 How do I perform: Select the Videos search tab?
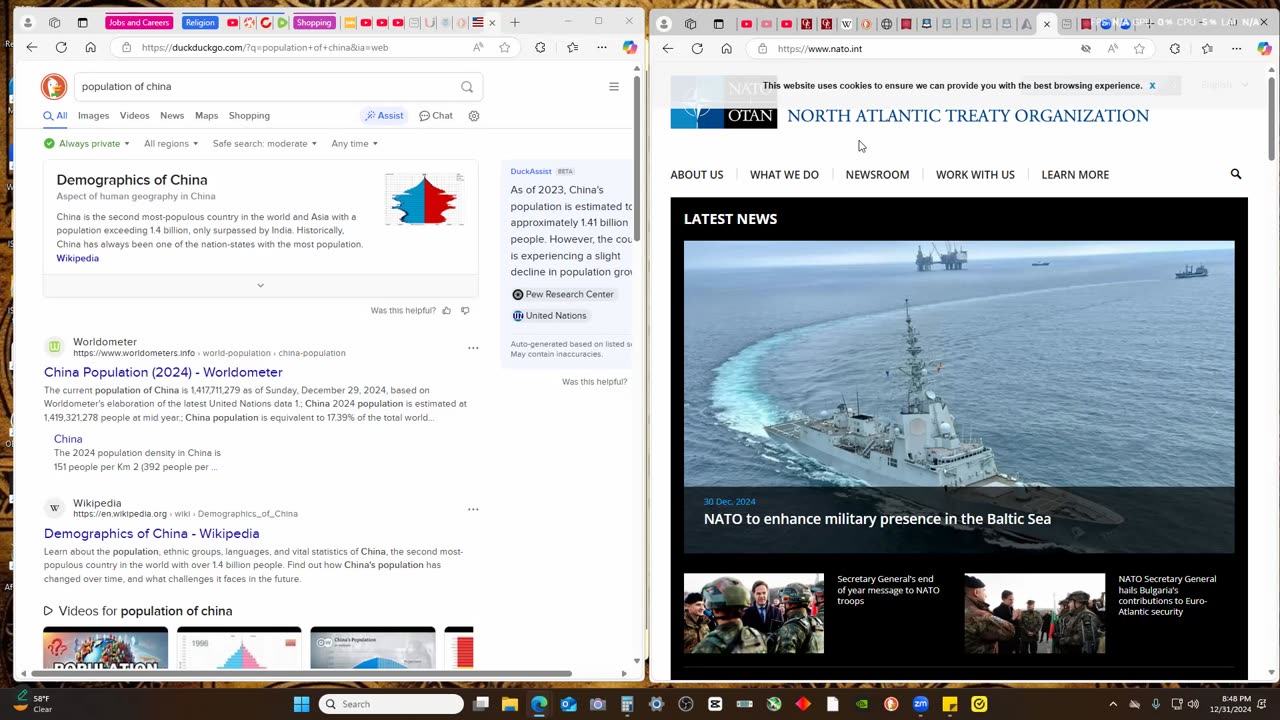[x=134, y=116]
